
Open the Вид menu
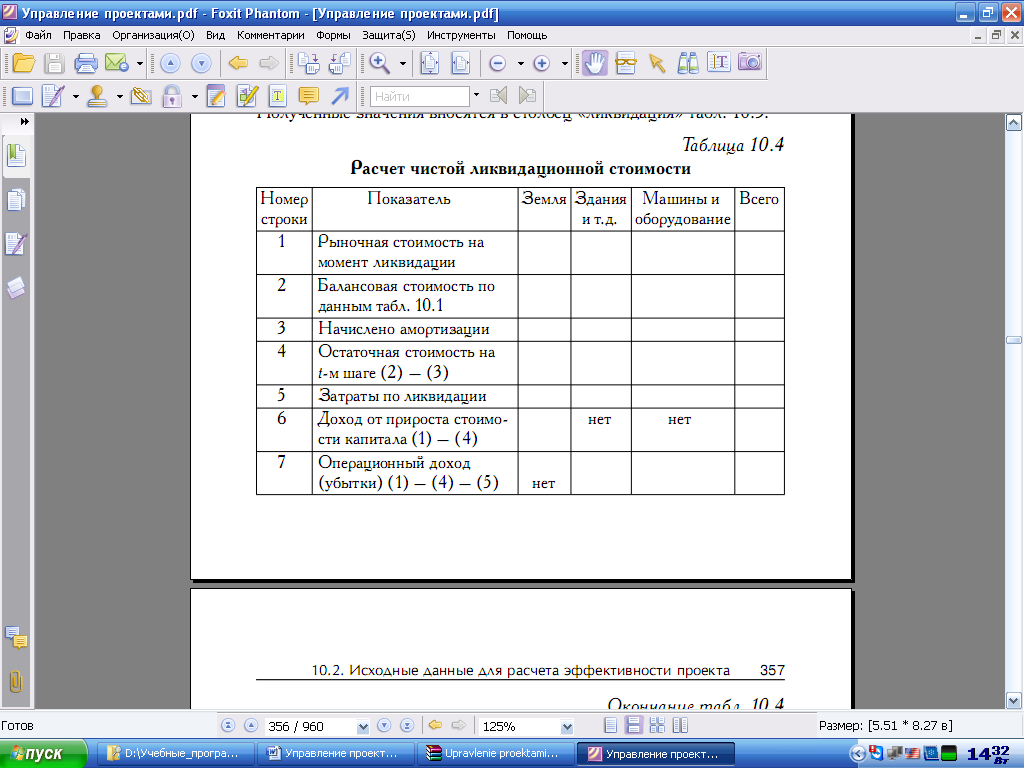[x=216, y=35]
